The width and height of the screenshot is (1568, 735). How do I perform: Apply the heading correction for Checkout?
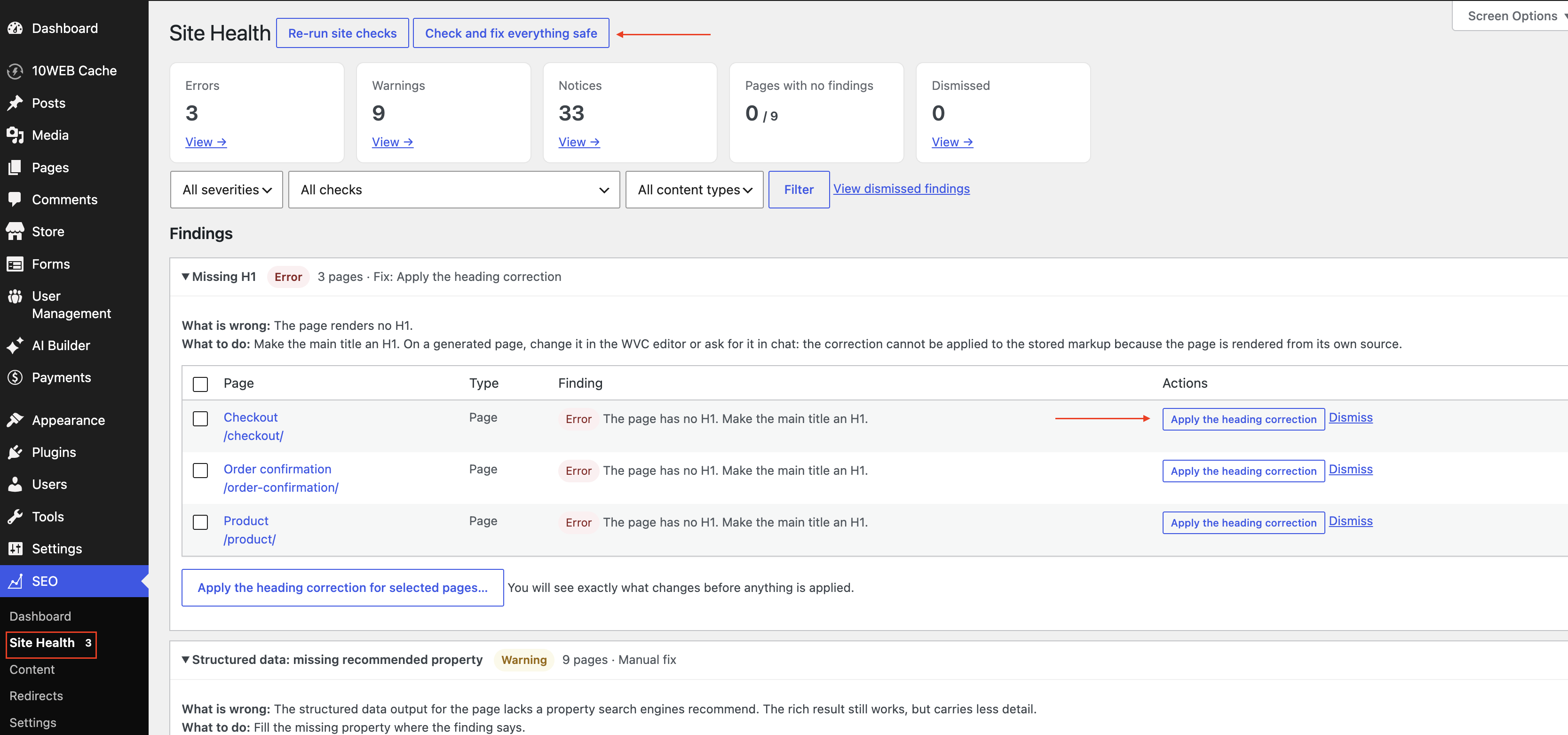click(1243, 419)
